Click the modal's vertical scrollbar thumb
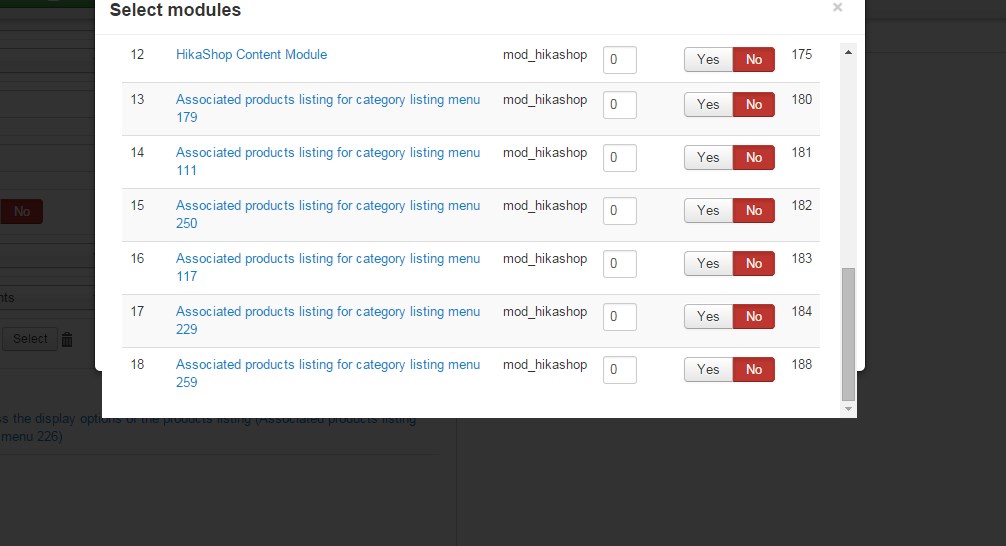The width and height of the screenshot is (1006, 546). coord(849,333)
